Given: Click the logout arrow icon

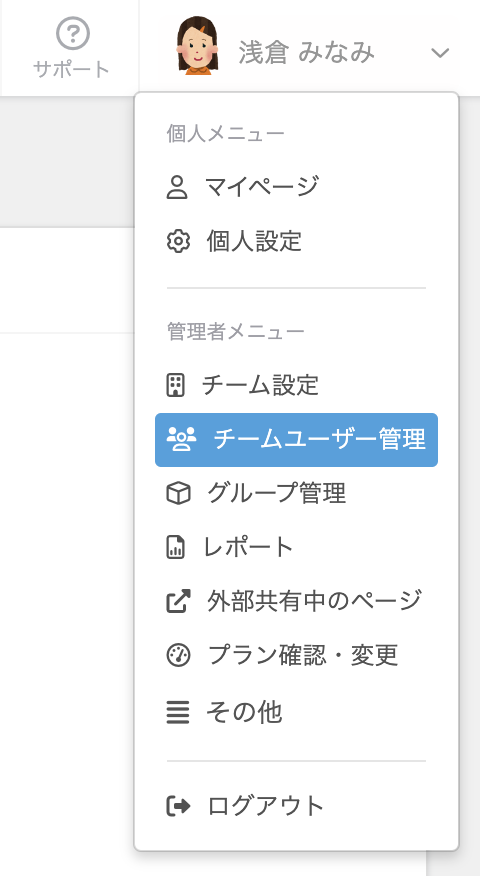Looking at the screenshot, I should tap(178, 806).
